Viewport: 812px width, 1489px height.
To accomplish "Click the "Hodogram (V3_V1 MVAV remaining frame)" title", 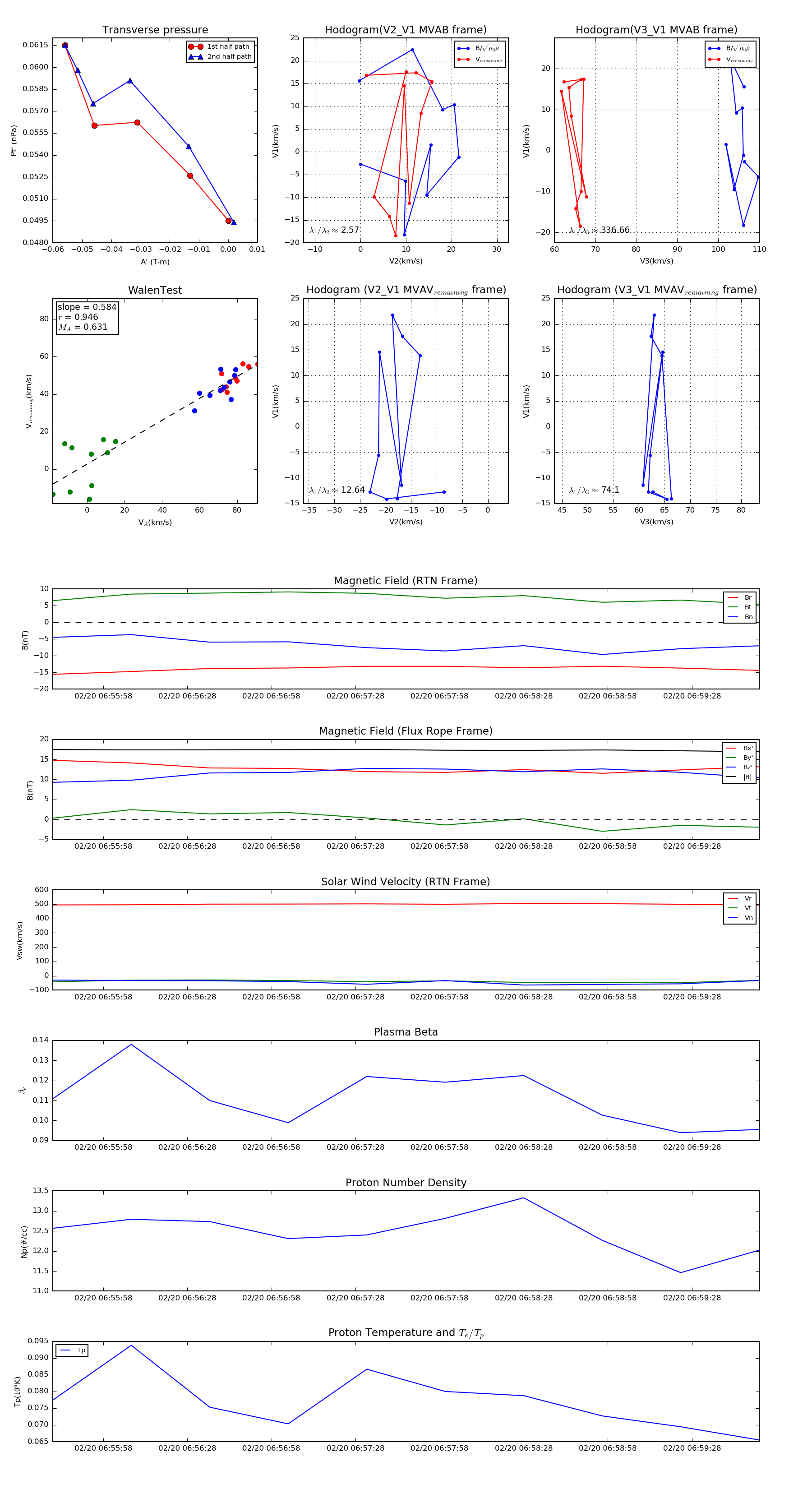I will click(x=656, y=290).
